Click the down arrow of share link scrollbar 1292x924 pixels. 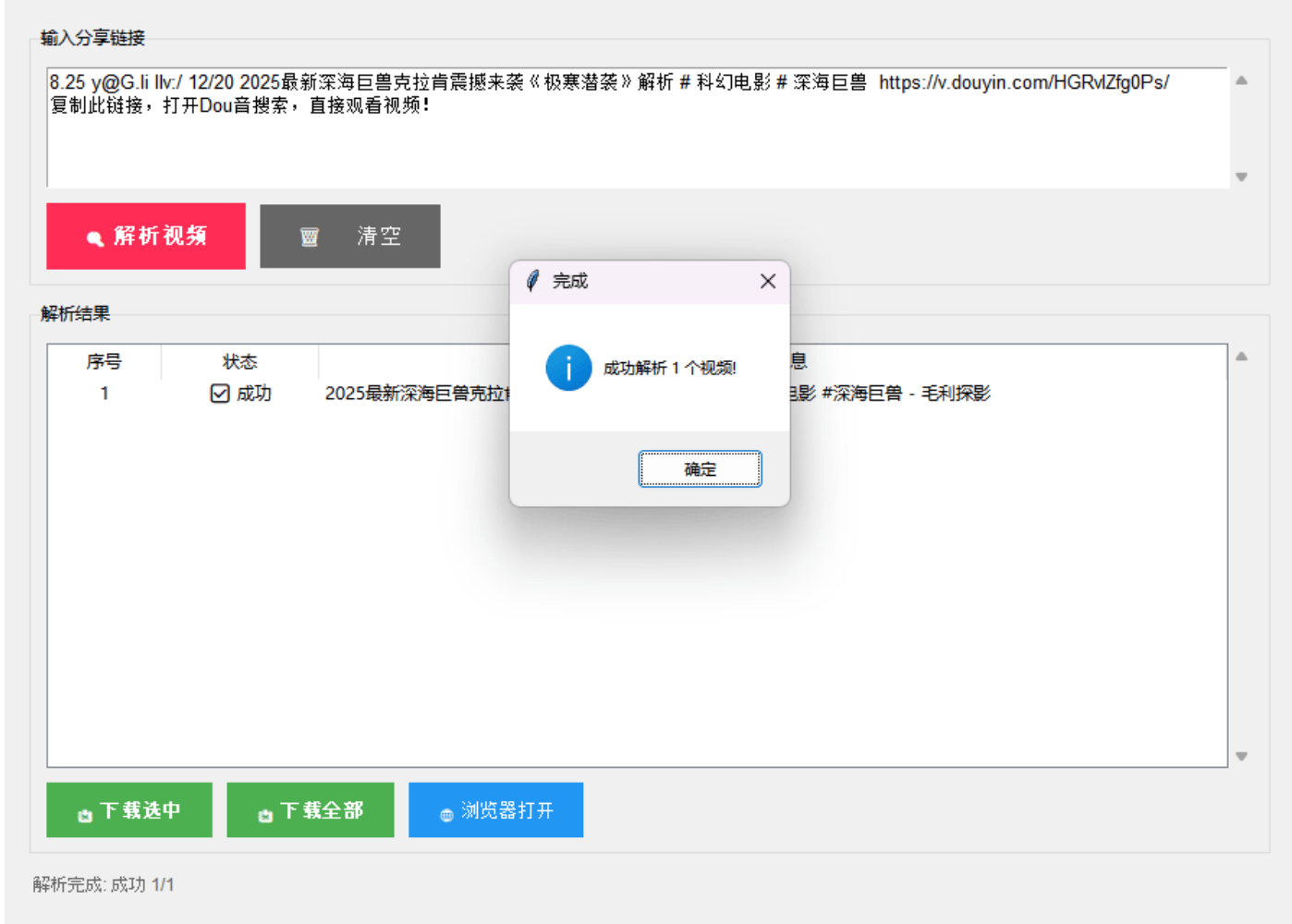pos(1241,176)
